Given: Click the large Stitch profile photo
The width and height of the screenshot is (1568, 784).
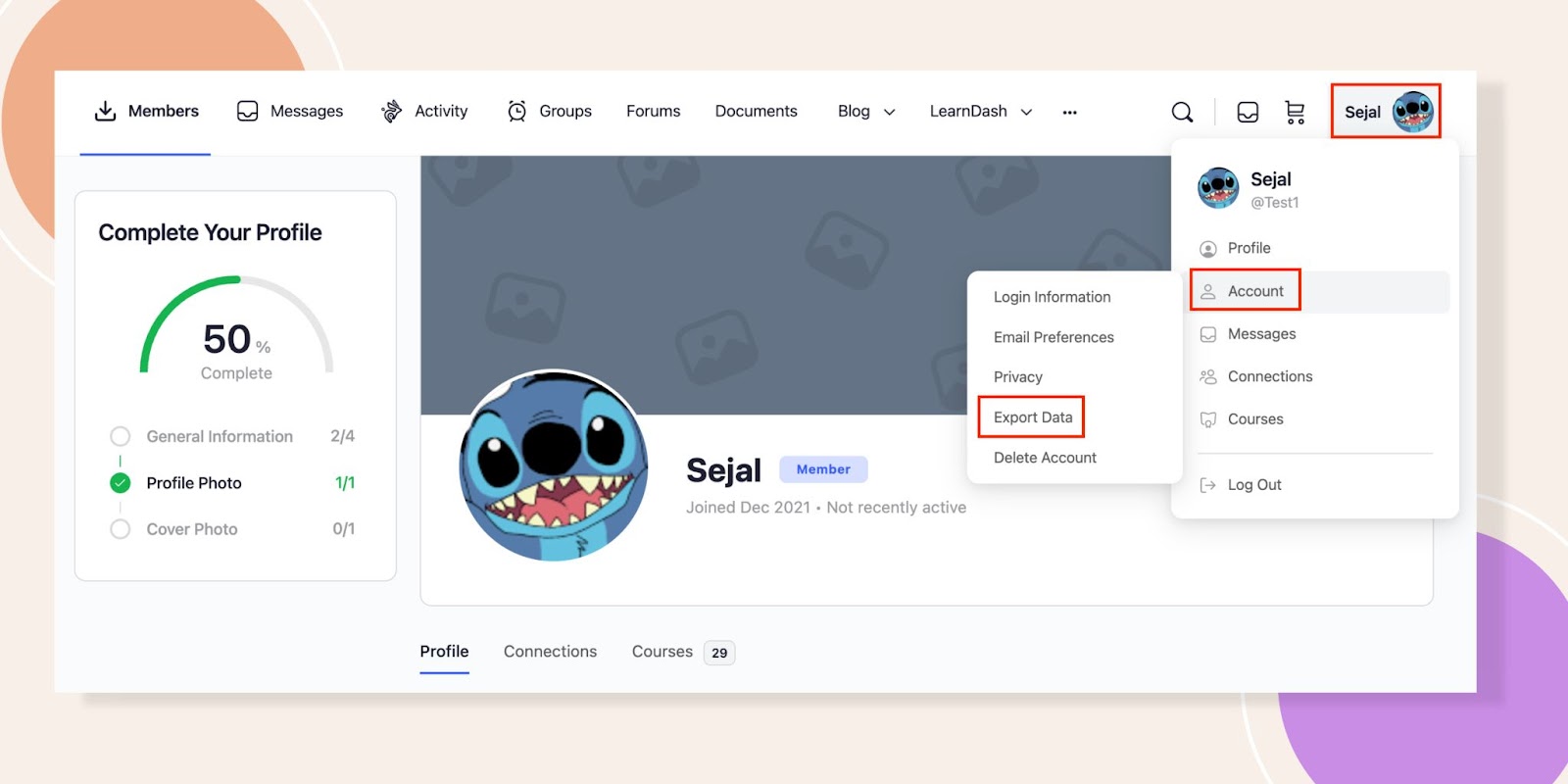Looking at the screenshot, I should click(x=554, y=465).
